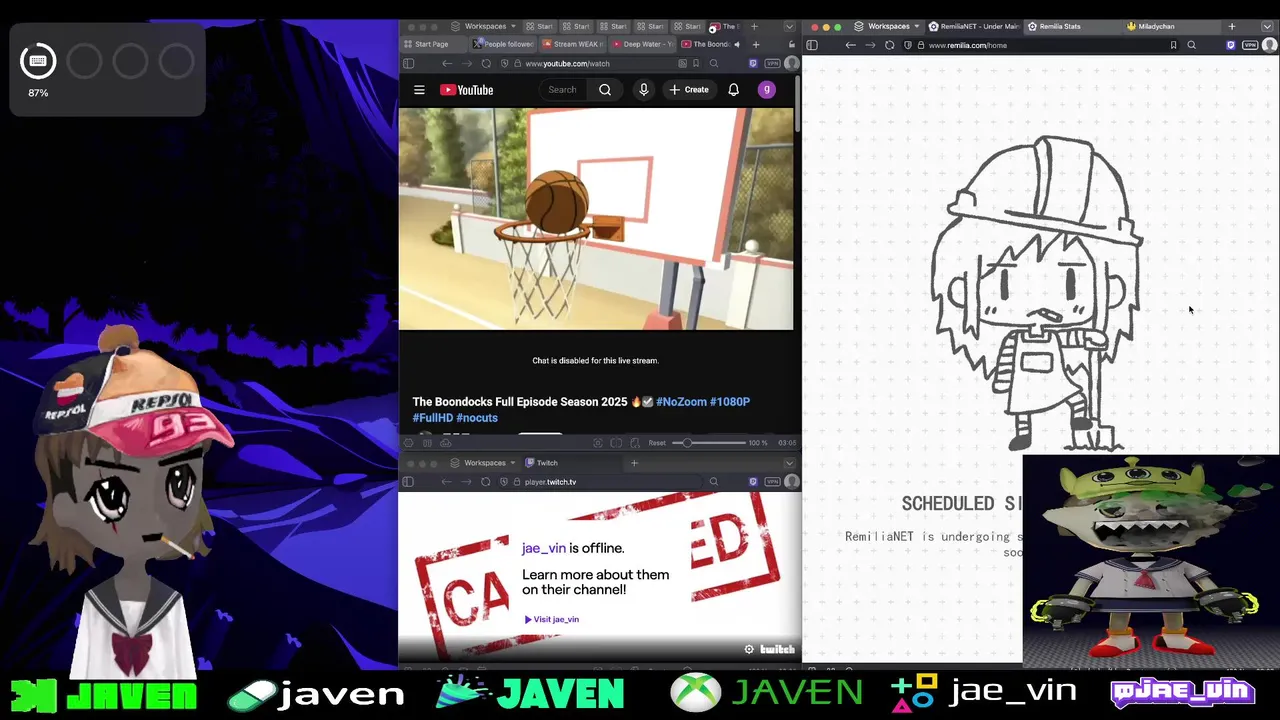The height and width of the screenshot is (720, 1280).
Task: Click the #NoZoom hashtag link
Action: 681,402
